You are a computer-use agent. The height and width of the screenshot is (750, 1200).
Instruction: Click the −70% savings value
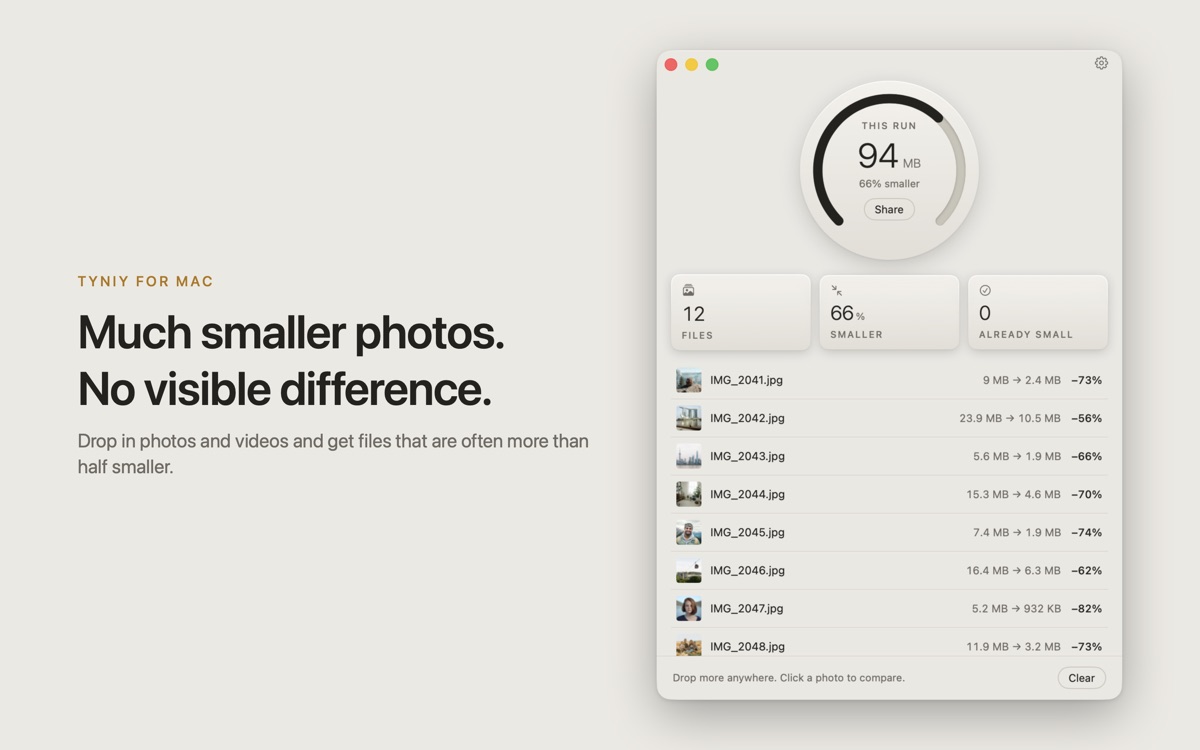tap(1087, 494)
